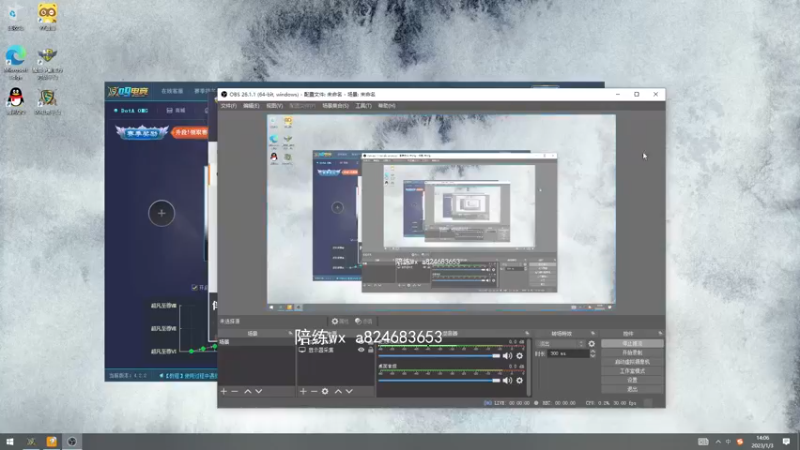Open Microsoft Edge desktop icon
This screenshot has width=800, height=450.
click(x=16, y=62)
